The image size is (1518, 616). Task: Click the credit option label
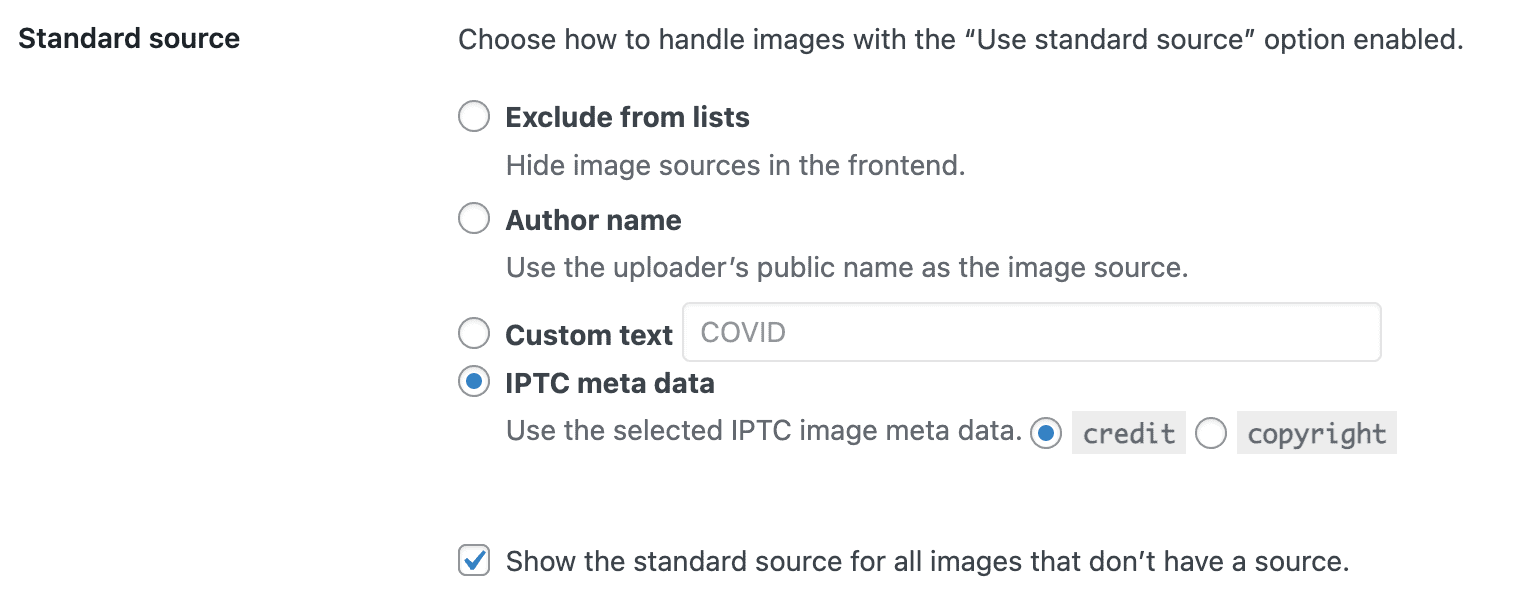coord(1127,432)
